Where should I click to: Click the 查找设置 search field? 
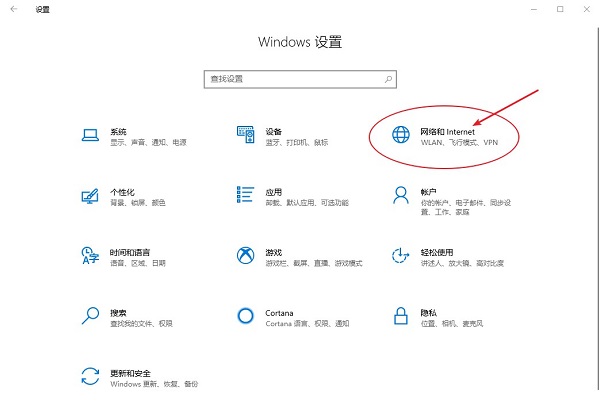300,79
